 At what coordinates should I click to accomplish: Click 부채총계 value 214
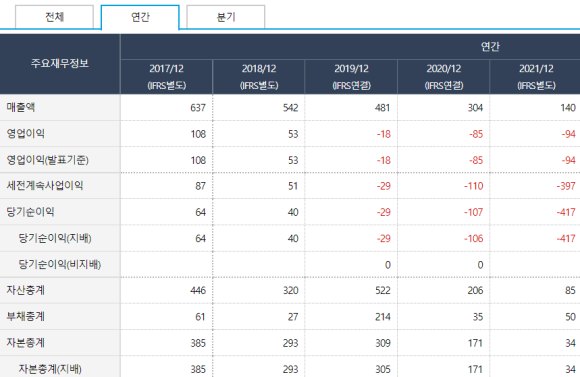point(383,317)
